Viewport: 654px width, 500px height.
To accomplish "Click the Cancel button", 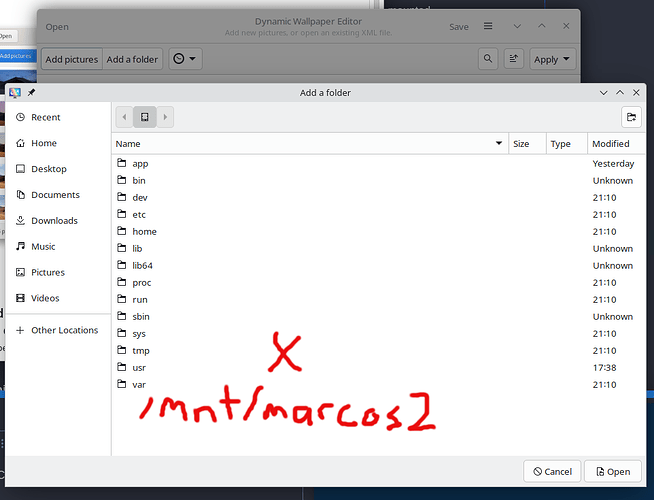I will click(552, 471).
